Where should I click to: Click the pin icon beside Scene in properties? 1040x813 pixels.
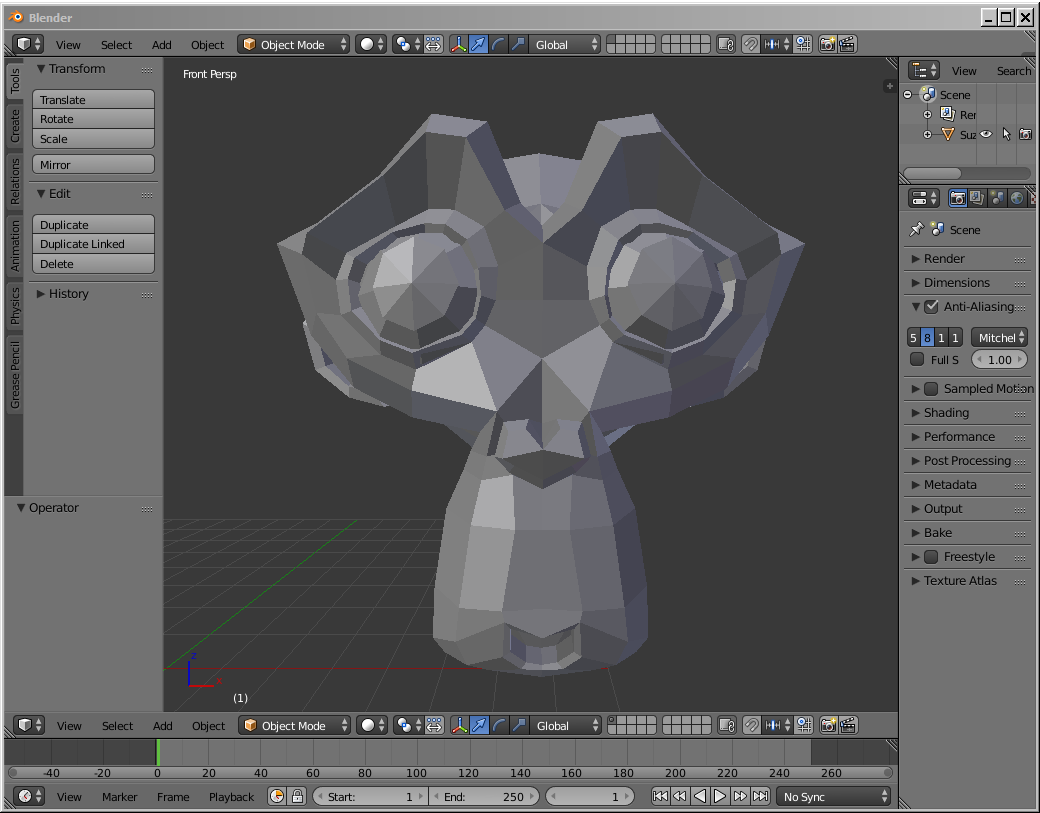click(916, 229)
